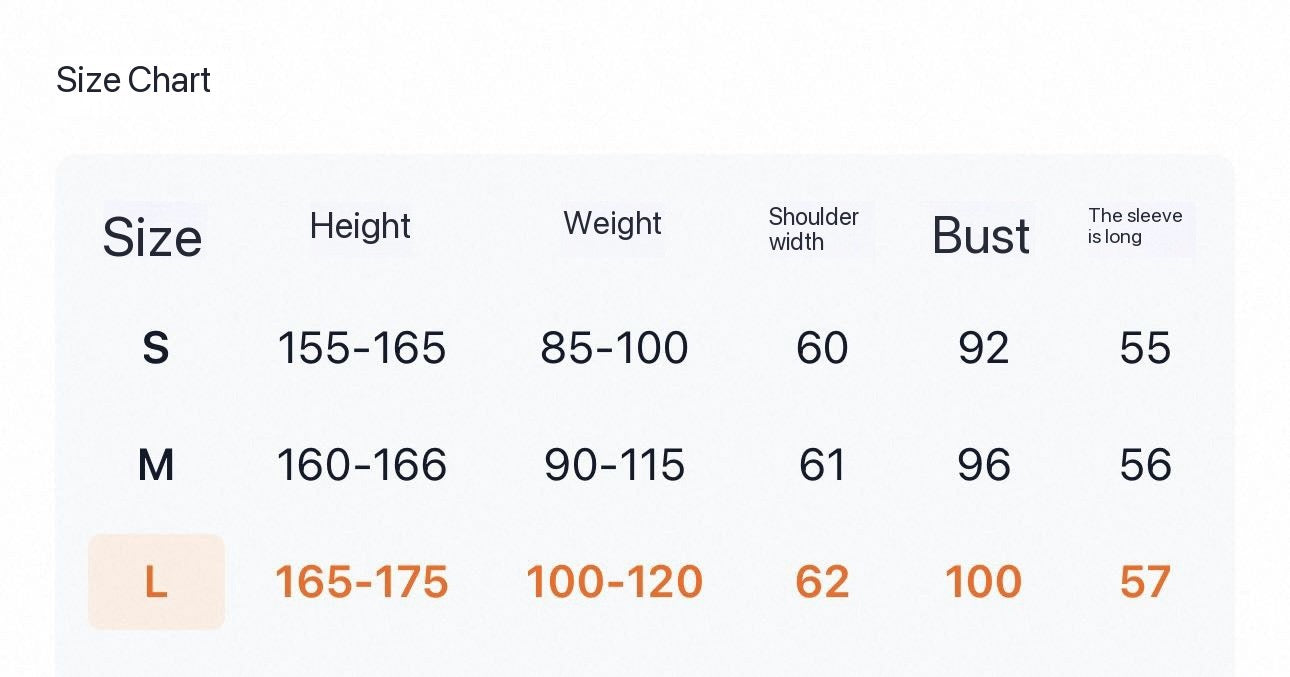Click weight value 85-100

614,348
